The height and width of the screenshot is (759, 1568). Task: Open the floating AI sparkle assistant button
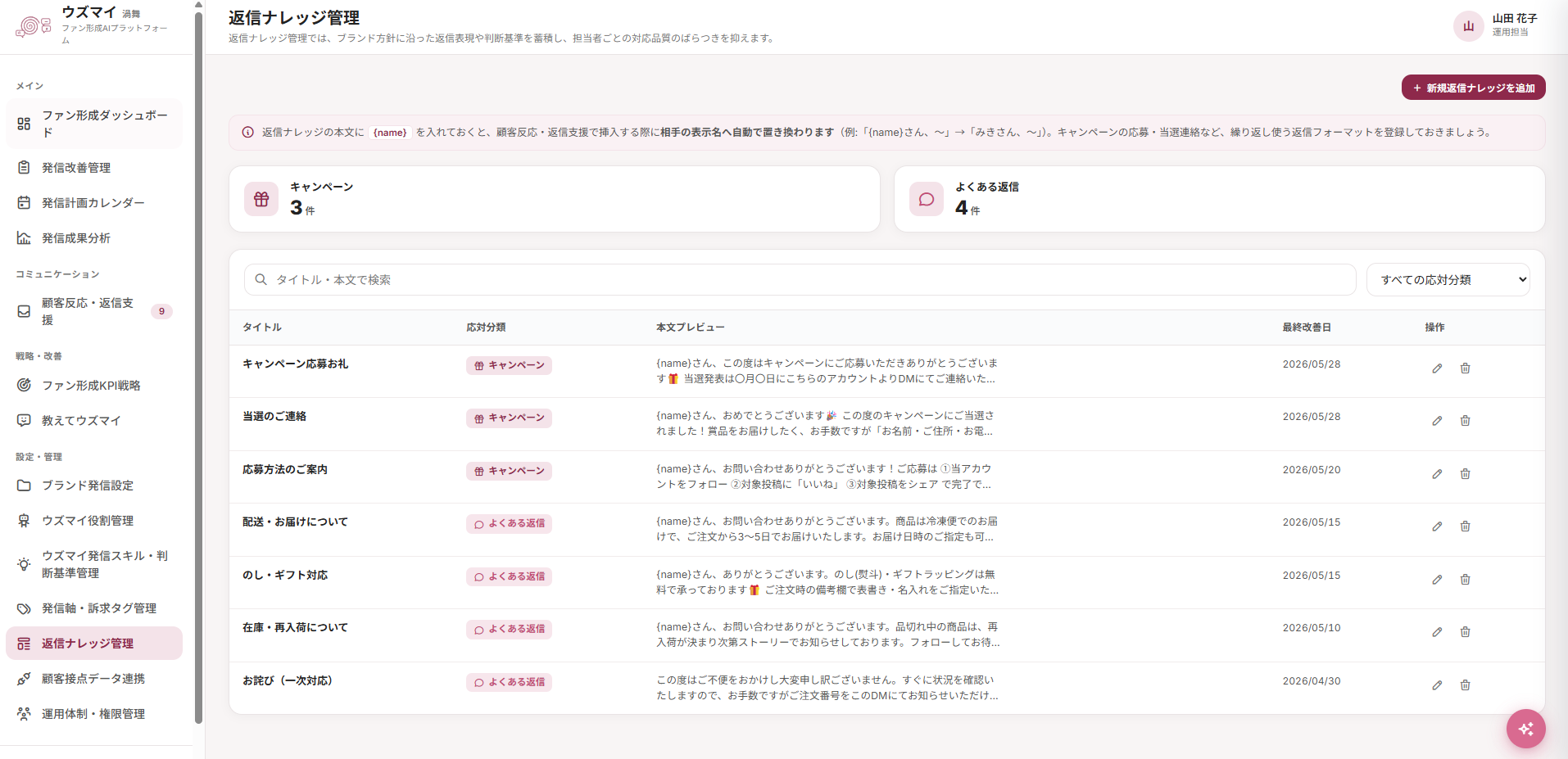tap(1525, 729)
